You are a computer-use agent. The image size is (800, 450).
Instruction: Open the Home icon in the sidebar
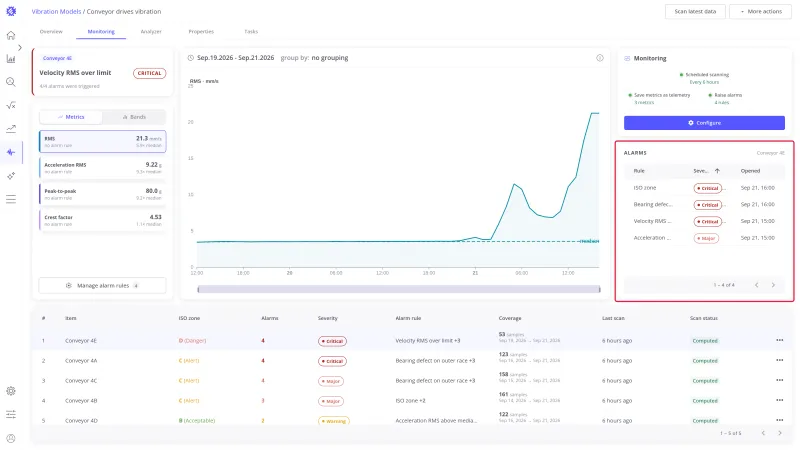pyautogui.click(x=11, y=35)
